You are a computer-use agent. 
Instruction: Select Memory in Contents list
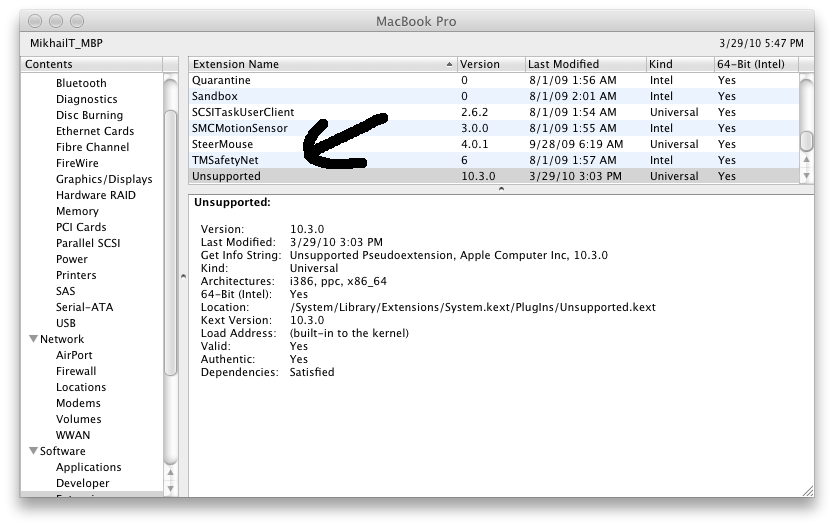[x=77, y=211]
